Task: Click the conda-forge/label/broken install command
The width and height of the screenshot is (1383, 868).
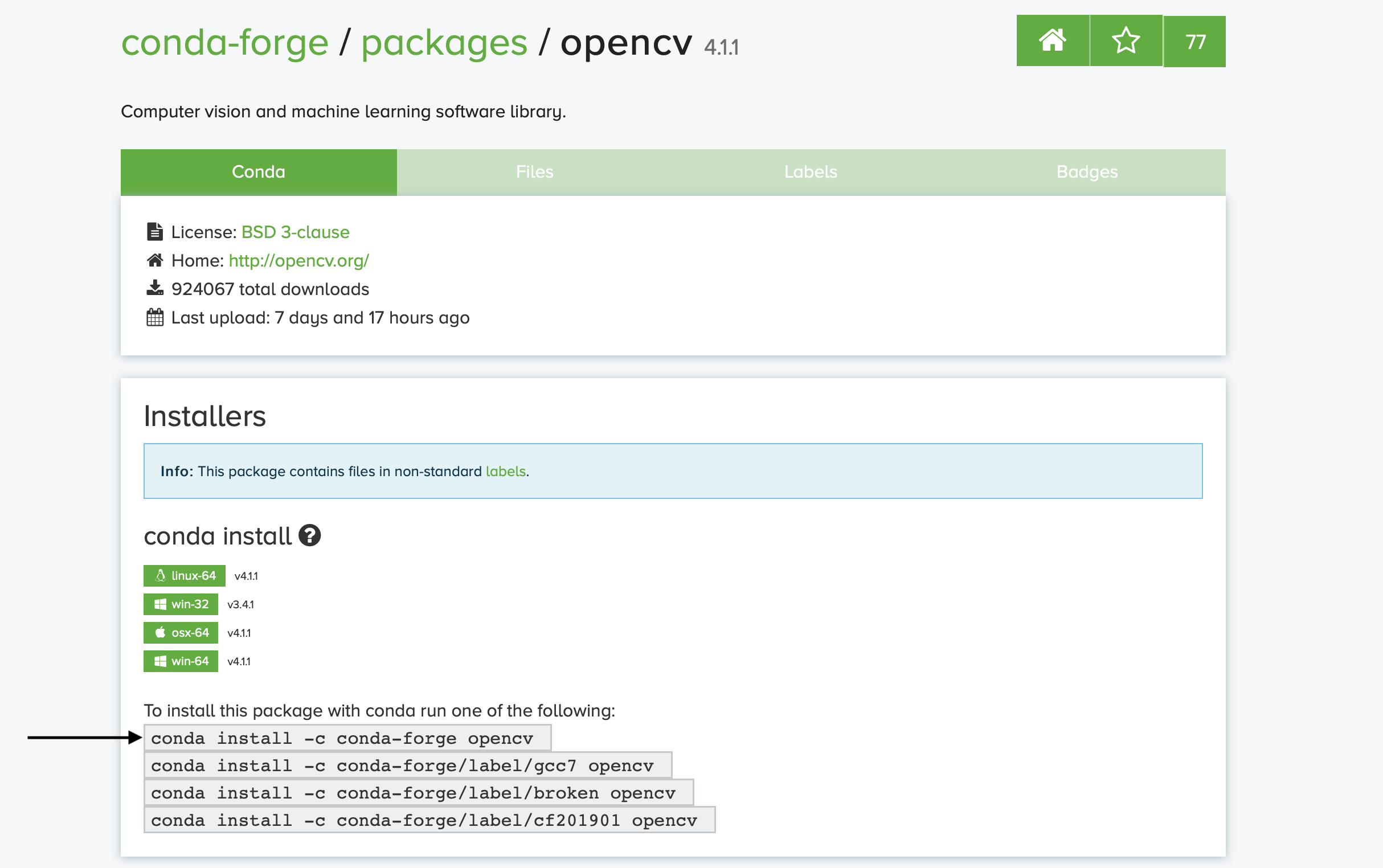Action: click(419, 793)
